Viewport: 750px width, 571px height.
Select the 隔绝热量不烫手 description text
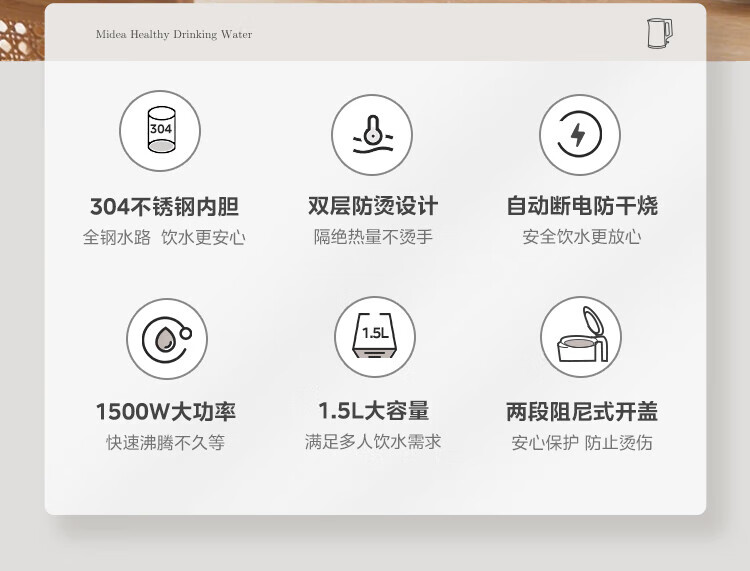click(x=373, y=237)
